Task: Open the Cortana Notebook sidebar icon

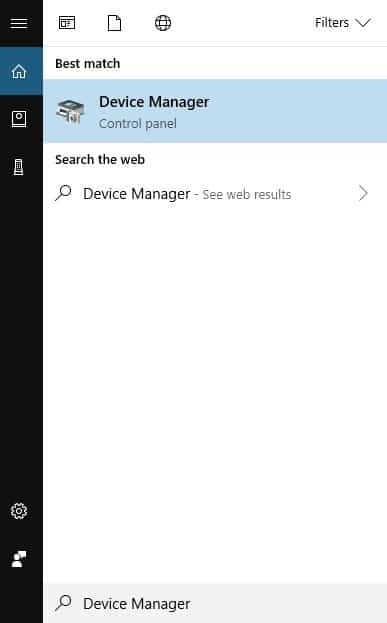Action: 19,119
